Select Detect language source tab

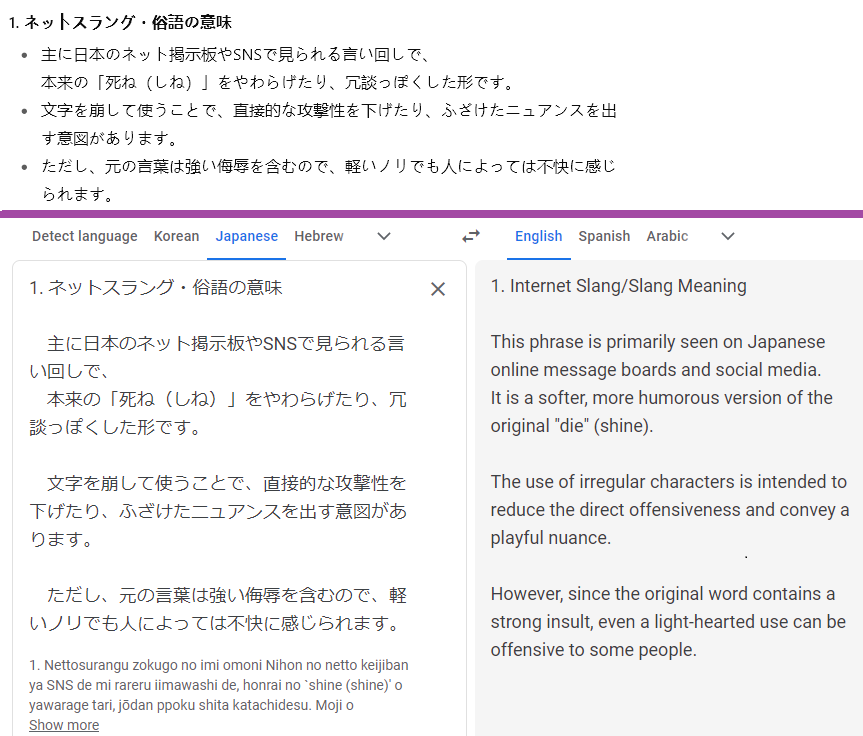click(x=85, y=236)
